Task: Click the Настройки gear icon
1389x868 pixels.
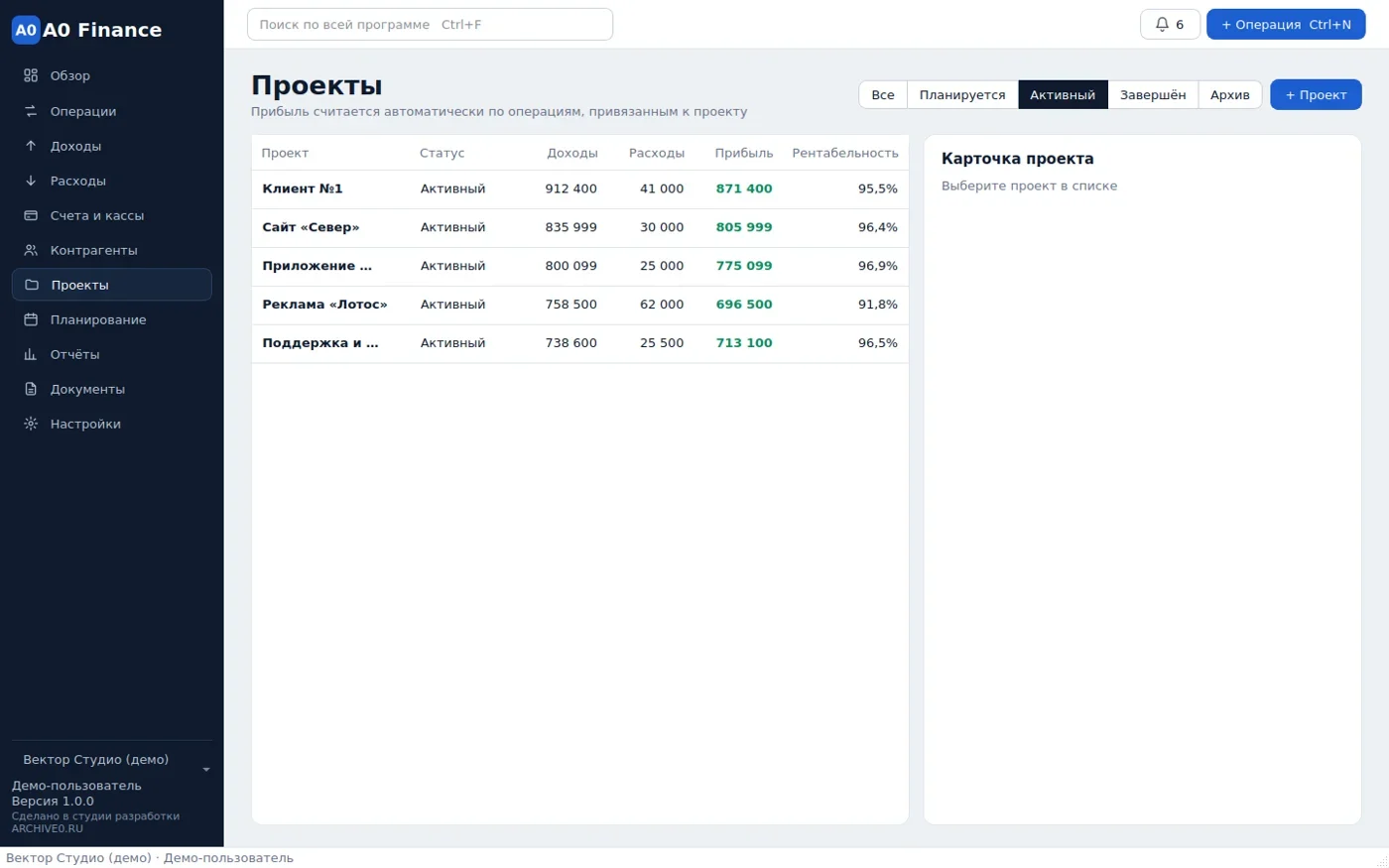Action: pos(31,424)
